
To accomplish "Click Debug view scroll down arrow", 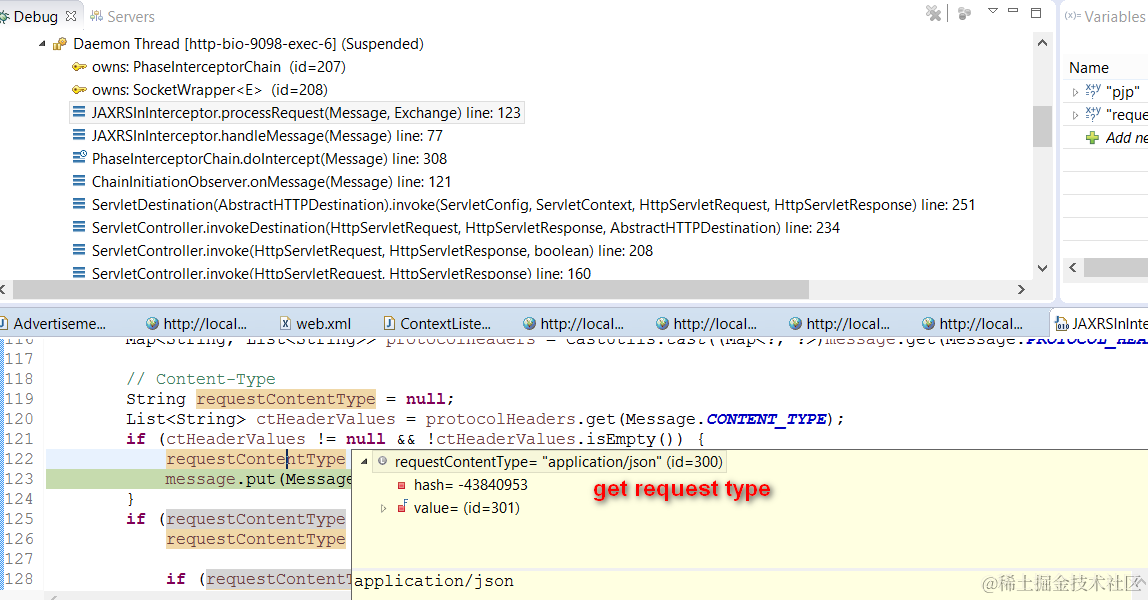I will tap(1042, 269).
